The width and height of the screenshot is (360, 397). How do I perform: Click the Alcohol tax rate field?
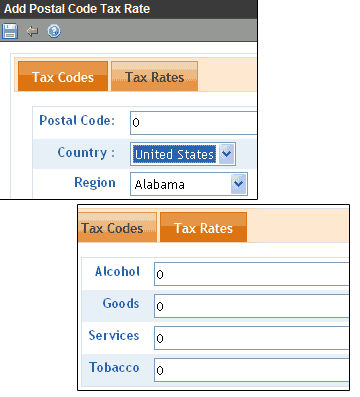(251, 274)
